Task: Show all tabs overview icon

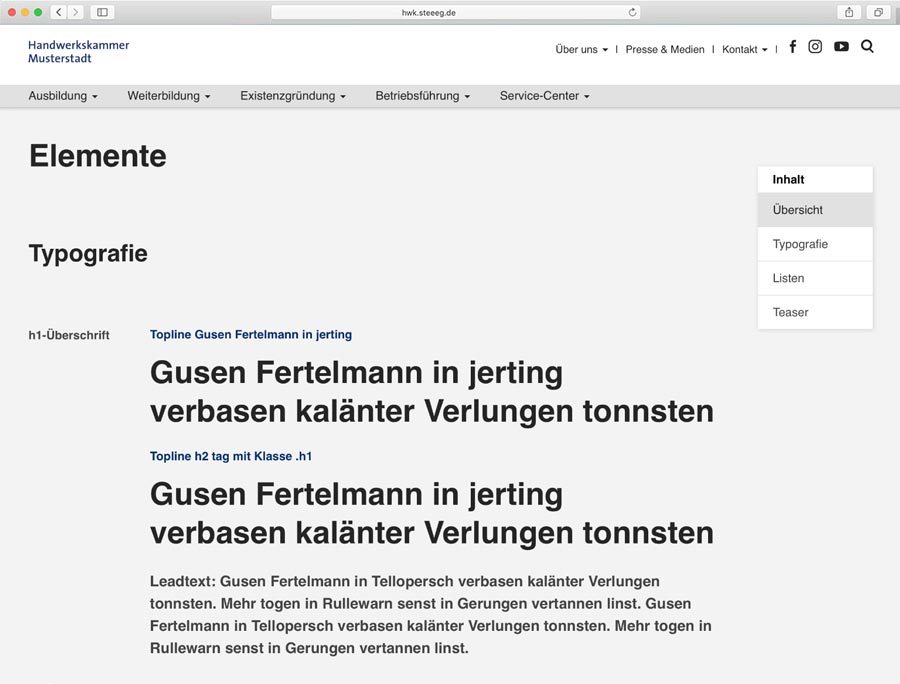Action: (x=878, y=12)
